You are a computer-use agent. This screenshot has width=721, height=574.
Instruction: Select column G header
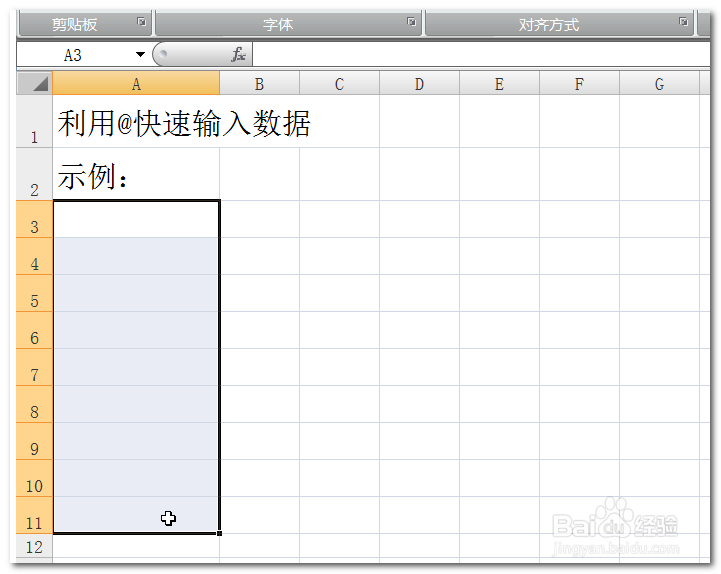pyautogui.click(x=659, y=84)
